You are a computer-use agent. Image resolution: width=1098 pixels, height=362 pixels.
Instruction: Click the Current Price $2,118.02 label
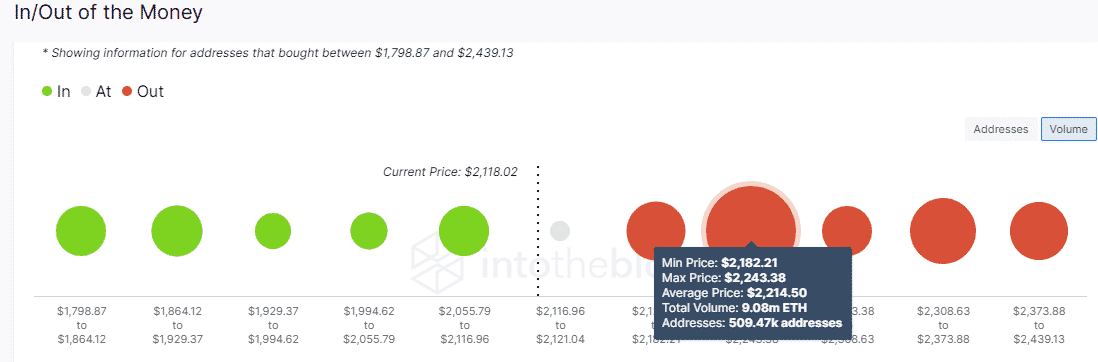(450, 172)
